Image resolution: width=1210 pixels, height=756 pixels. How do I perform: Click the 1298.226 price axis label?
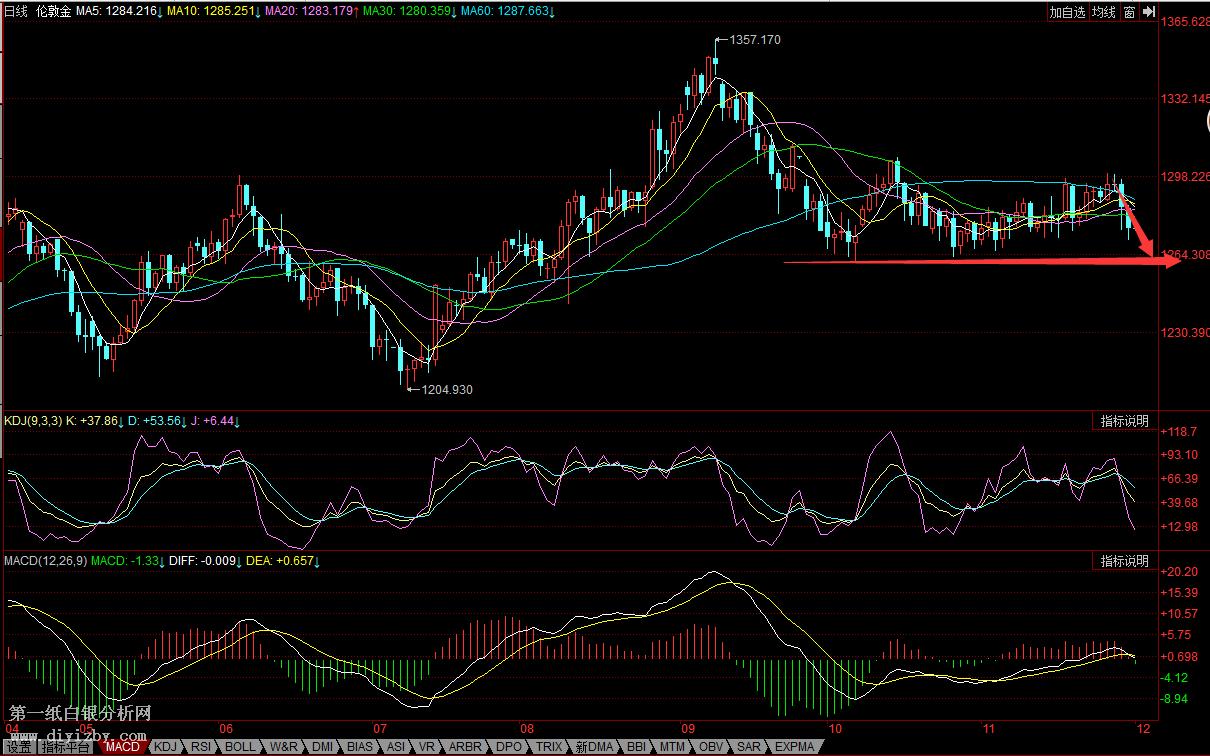(x=1187, y=177)
